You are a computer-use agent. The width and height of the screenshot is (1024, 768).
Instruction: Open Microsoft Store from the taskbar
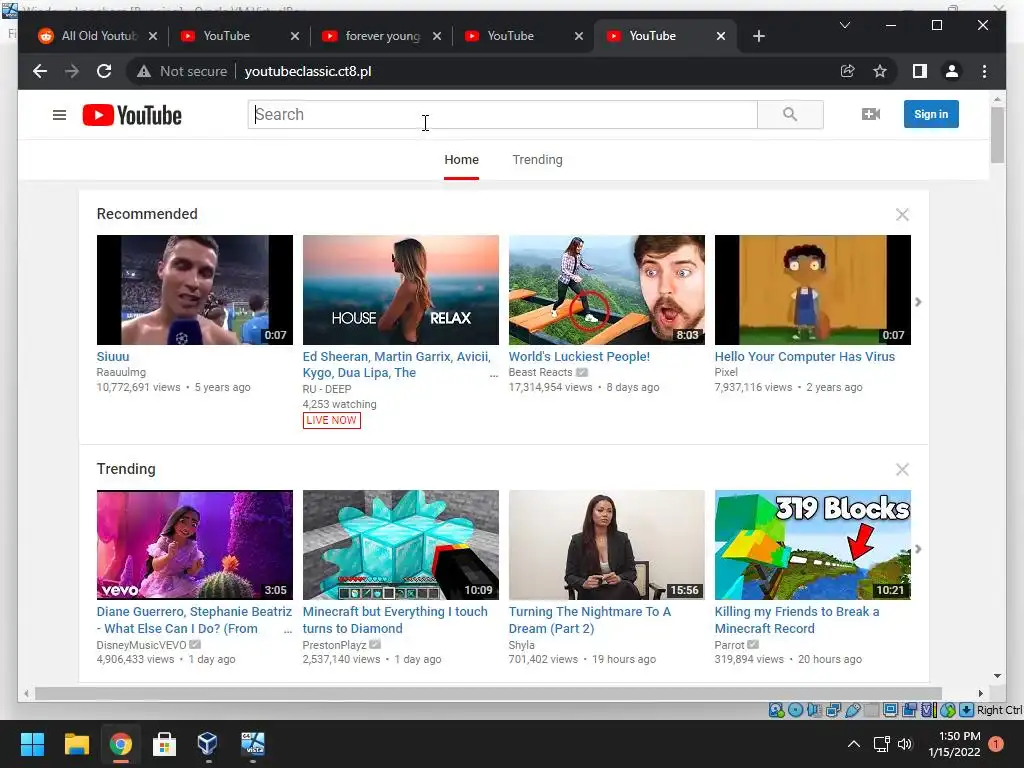165,744
